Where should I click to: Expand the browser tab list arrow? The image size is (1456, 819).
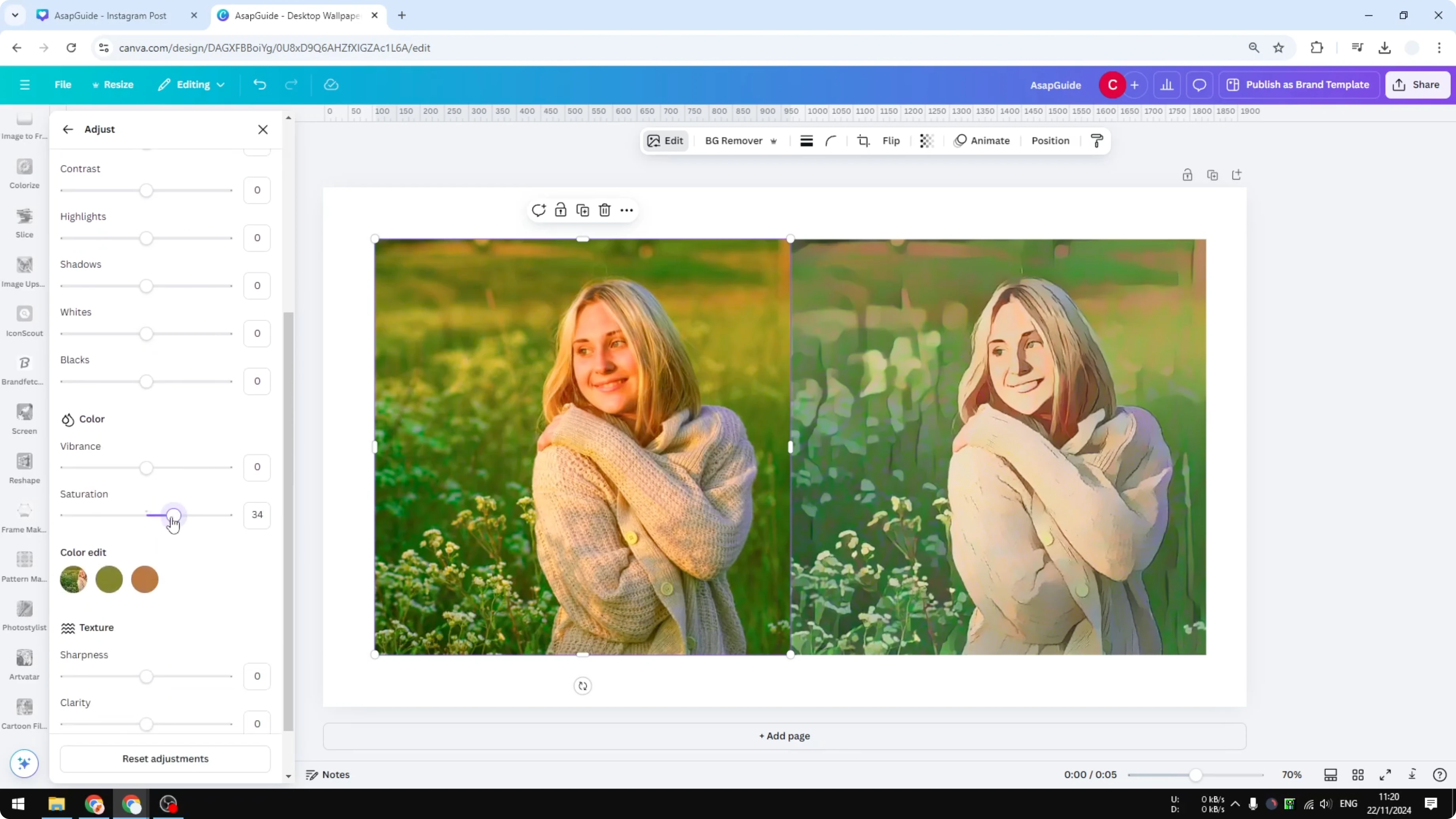pyautogui.click(x=15, y=15)
